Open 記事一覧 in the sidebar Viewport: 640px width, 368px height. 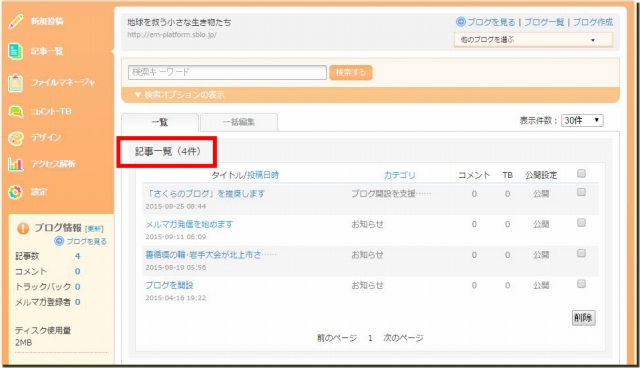tap(47, 51)
